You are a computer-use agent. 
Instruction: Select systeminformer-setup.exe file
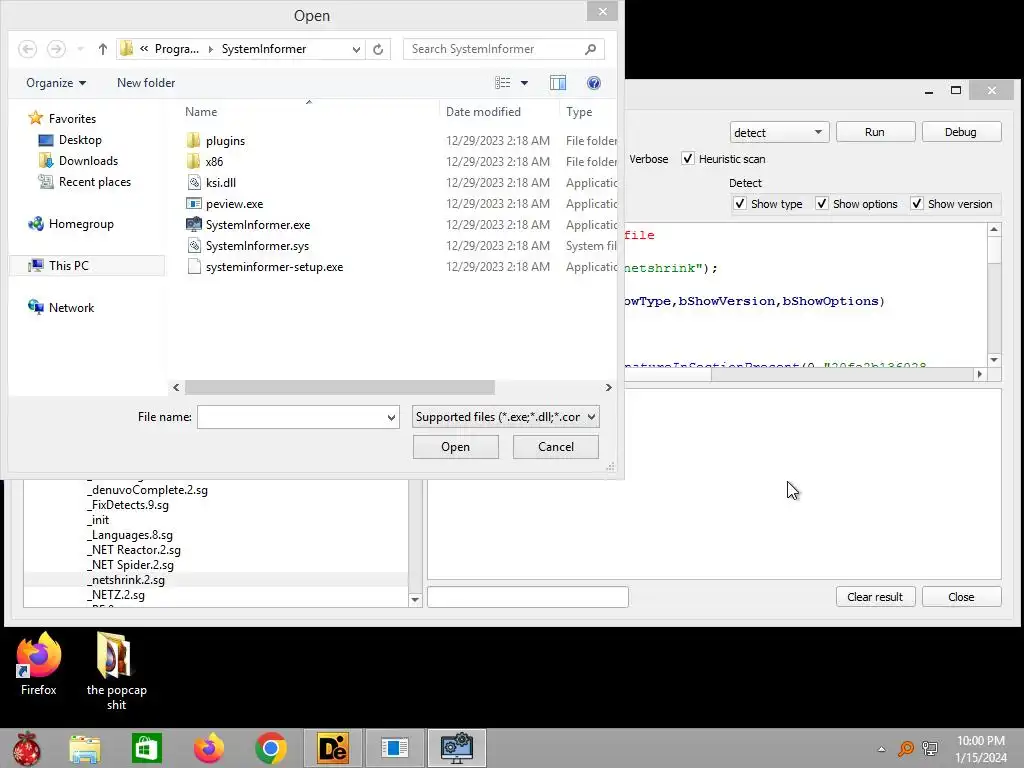[x=274, y=266]
